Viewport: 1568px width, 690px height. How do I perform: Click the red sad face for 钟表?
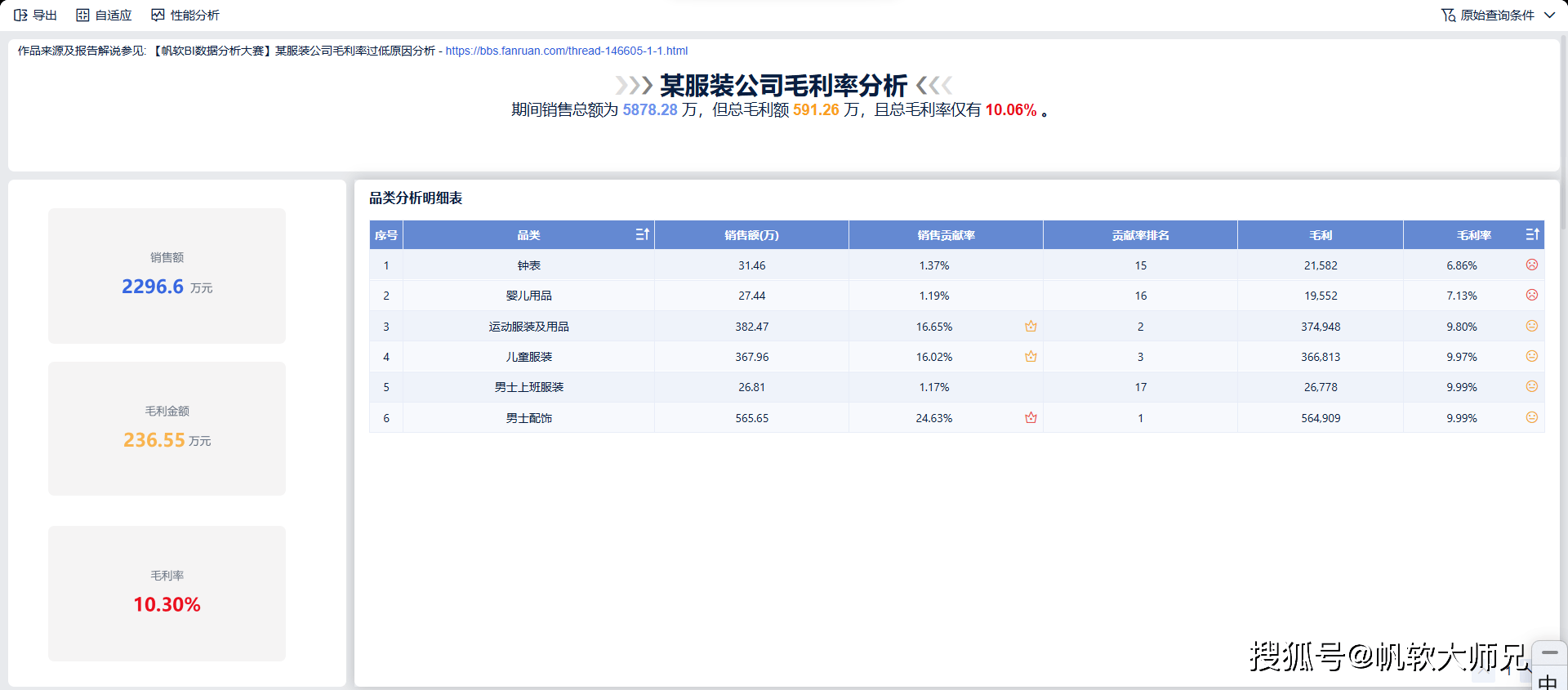tap(1532, 265)
